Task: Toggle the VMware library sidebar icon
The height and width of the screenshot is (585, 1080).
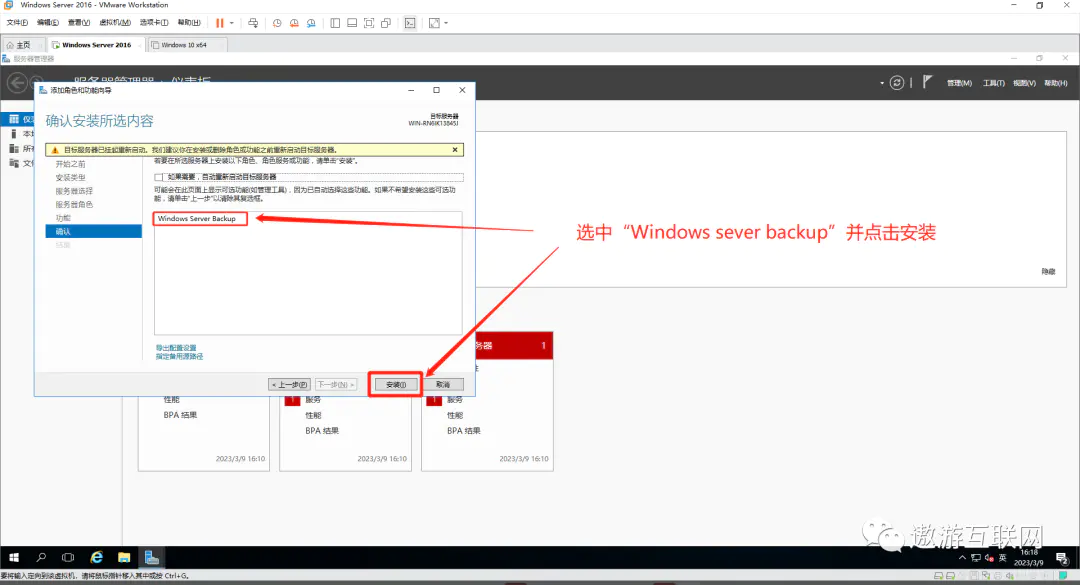Action: click(x=335, y=23)
